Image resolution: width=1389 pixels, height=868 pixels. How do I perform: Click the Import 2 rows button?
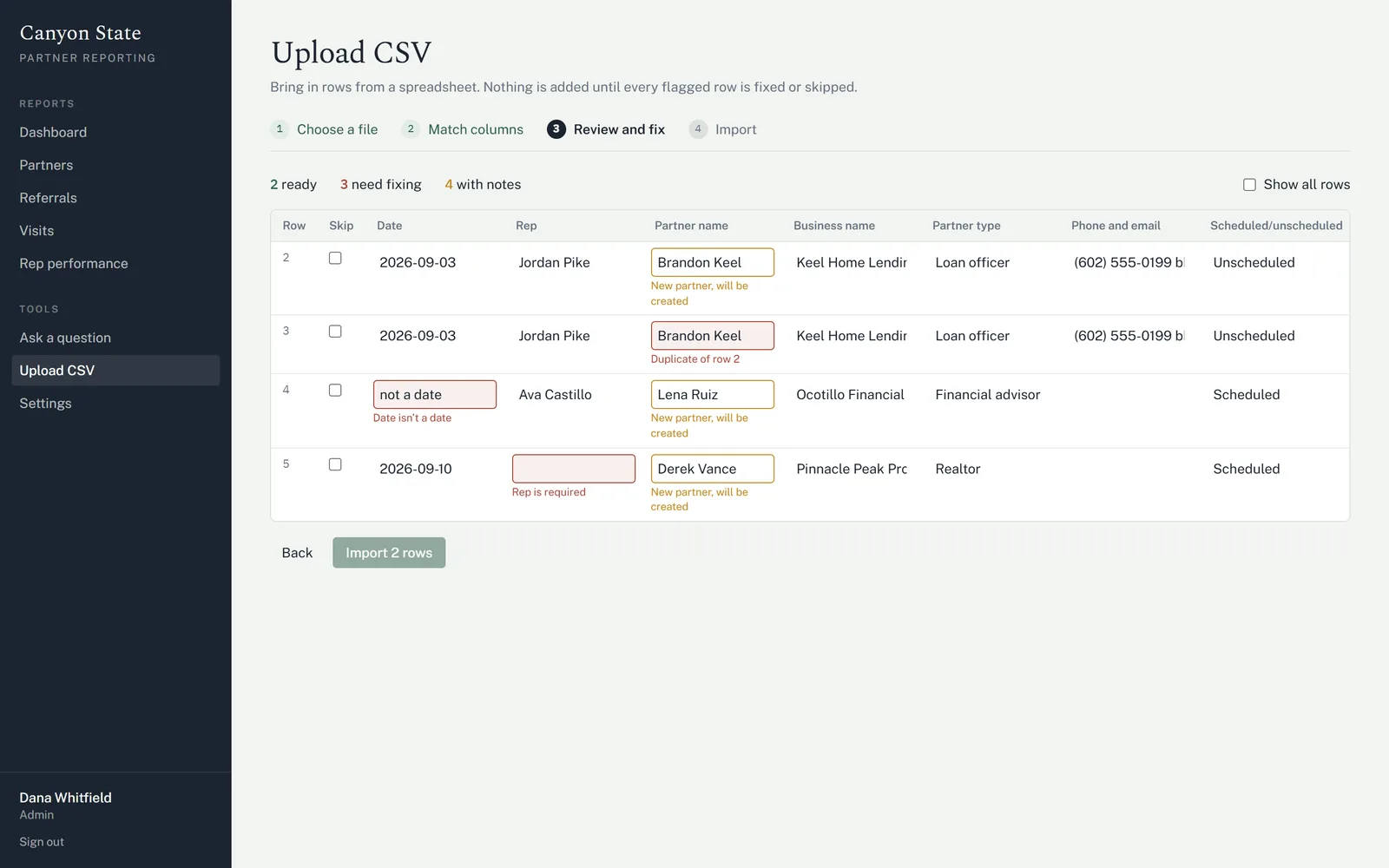(389, 553)
